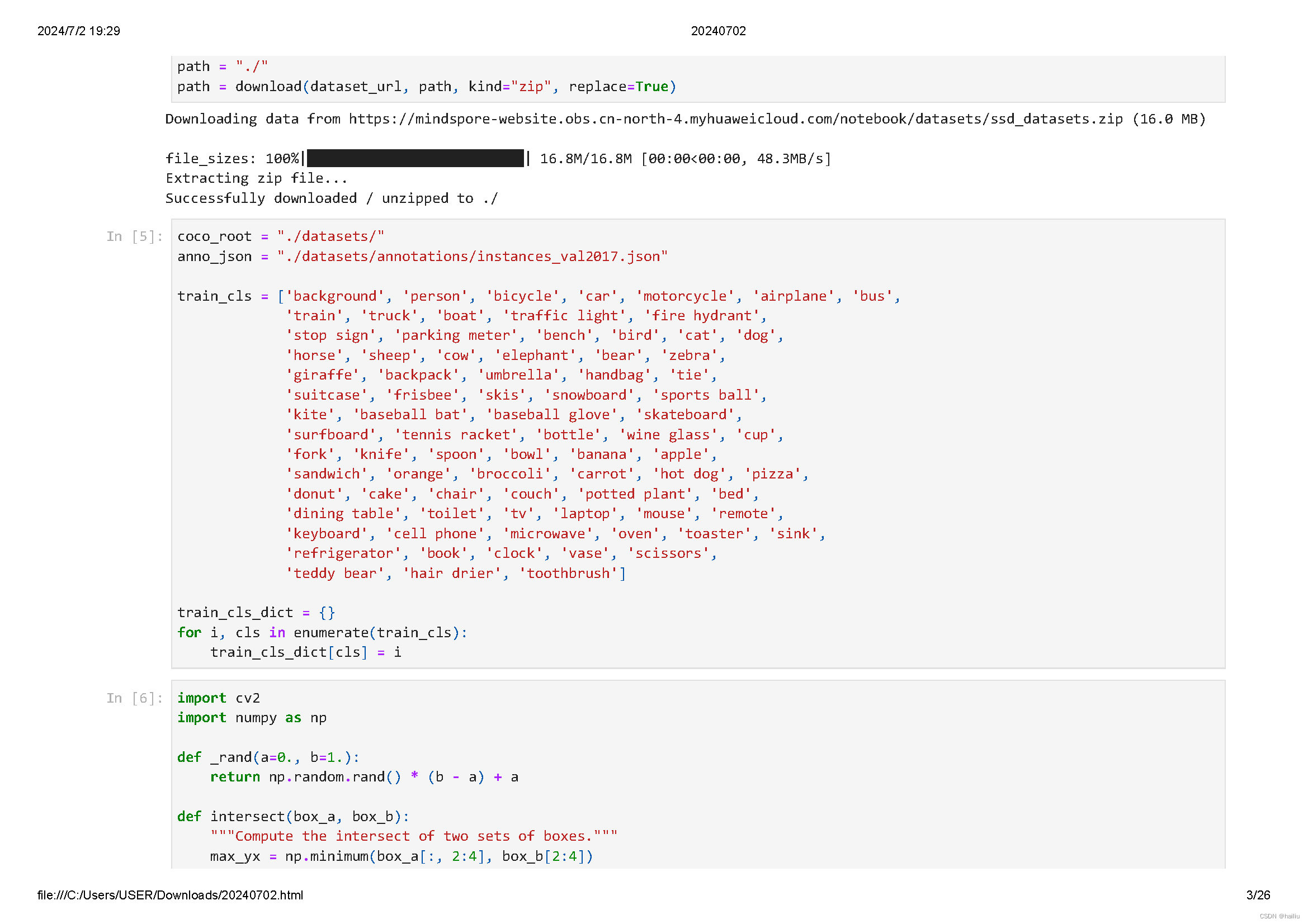Click the anno_json path string

click(x=472, y=257)
